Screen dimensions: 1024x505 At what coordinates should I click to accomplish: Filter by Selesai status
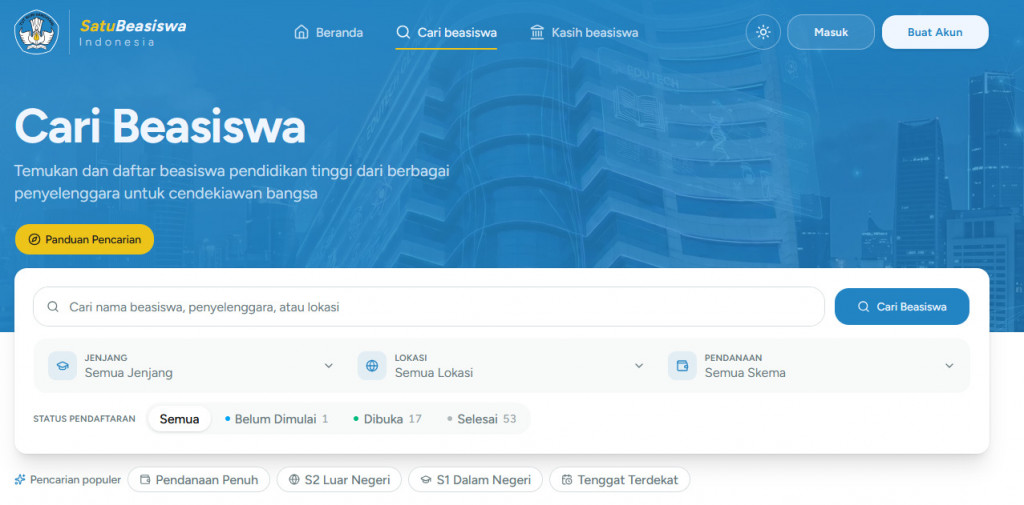coord(481,419)
